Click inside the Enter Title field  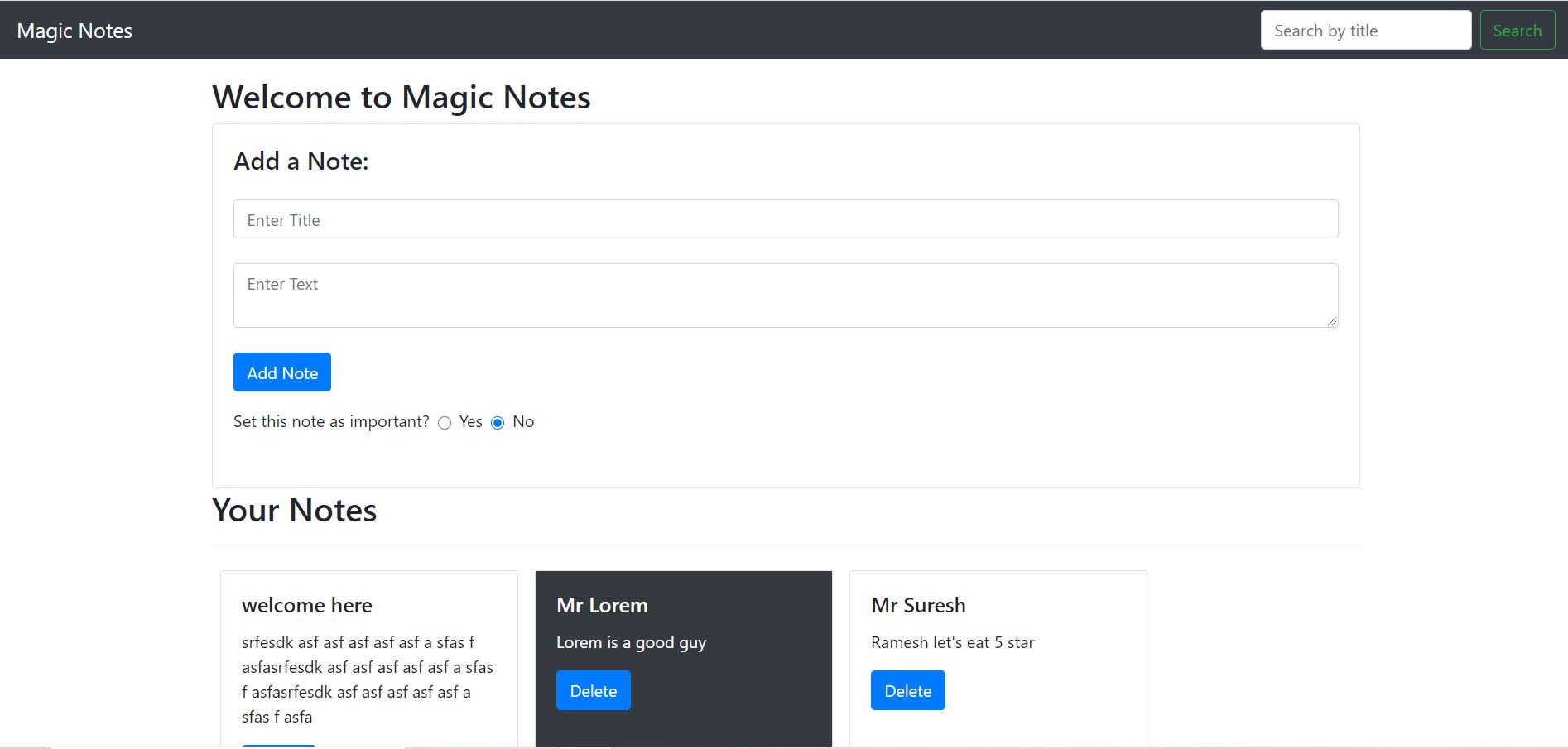(x=785, y=218)
